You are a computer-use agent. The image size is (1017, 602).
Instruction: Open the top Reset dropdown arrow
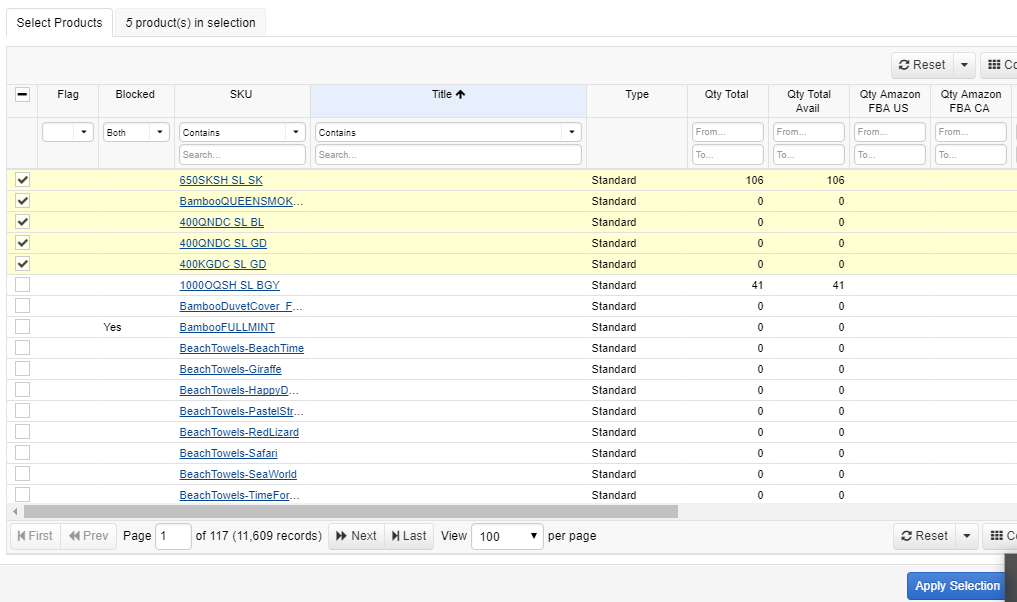(x=964, y=65)
